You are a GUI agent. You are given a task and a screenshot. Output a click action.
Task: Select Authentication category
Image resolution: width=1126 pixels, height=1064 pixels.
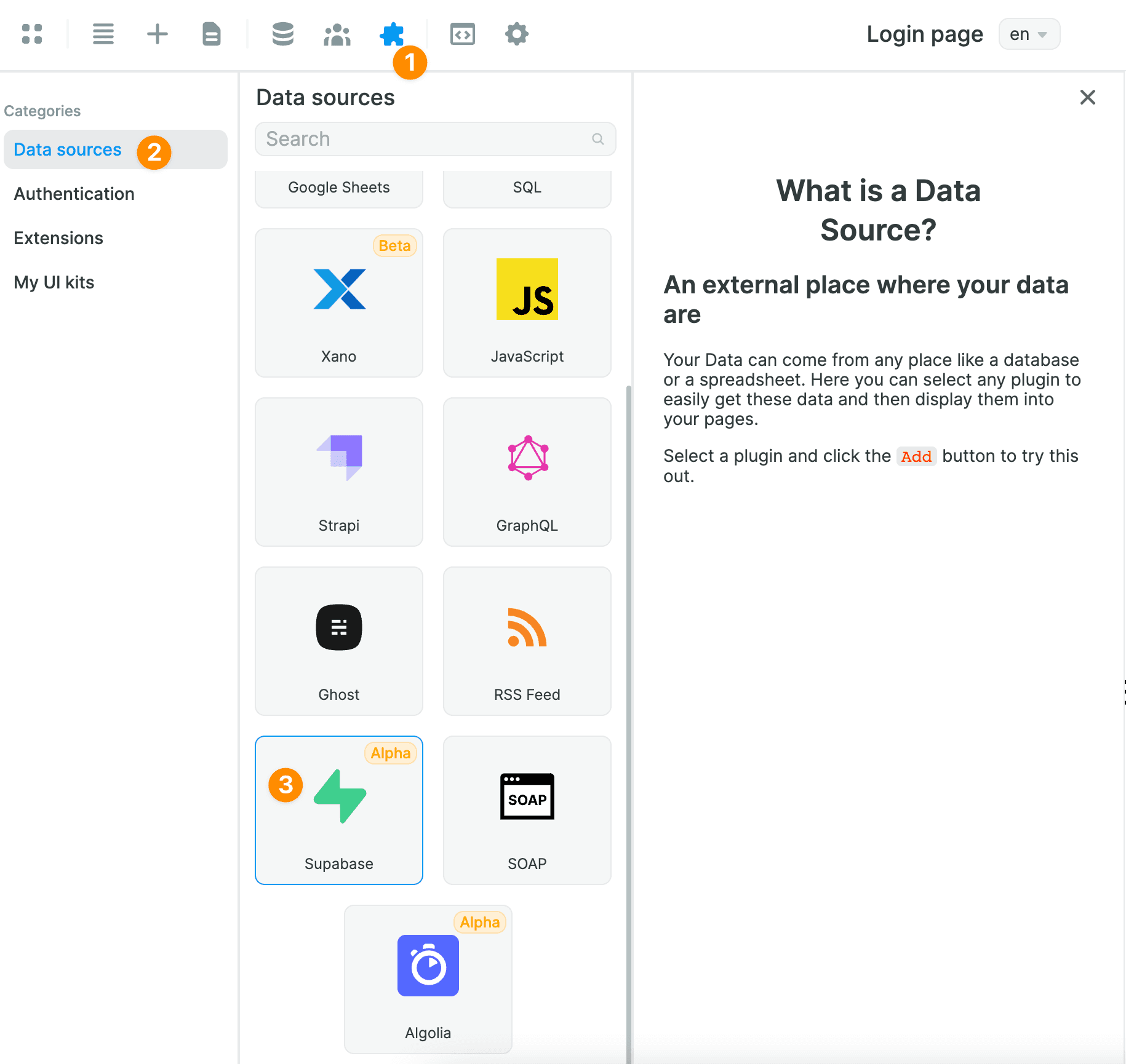(74, 194)
